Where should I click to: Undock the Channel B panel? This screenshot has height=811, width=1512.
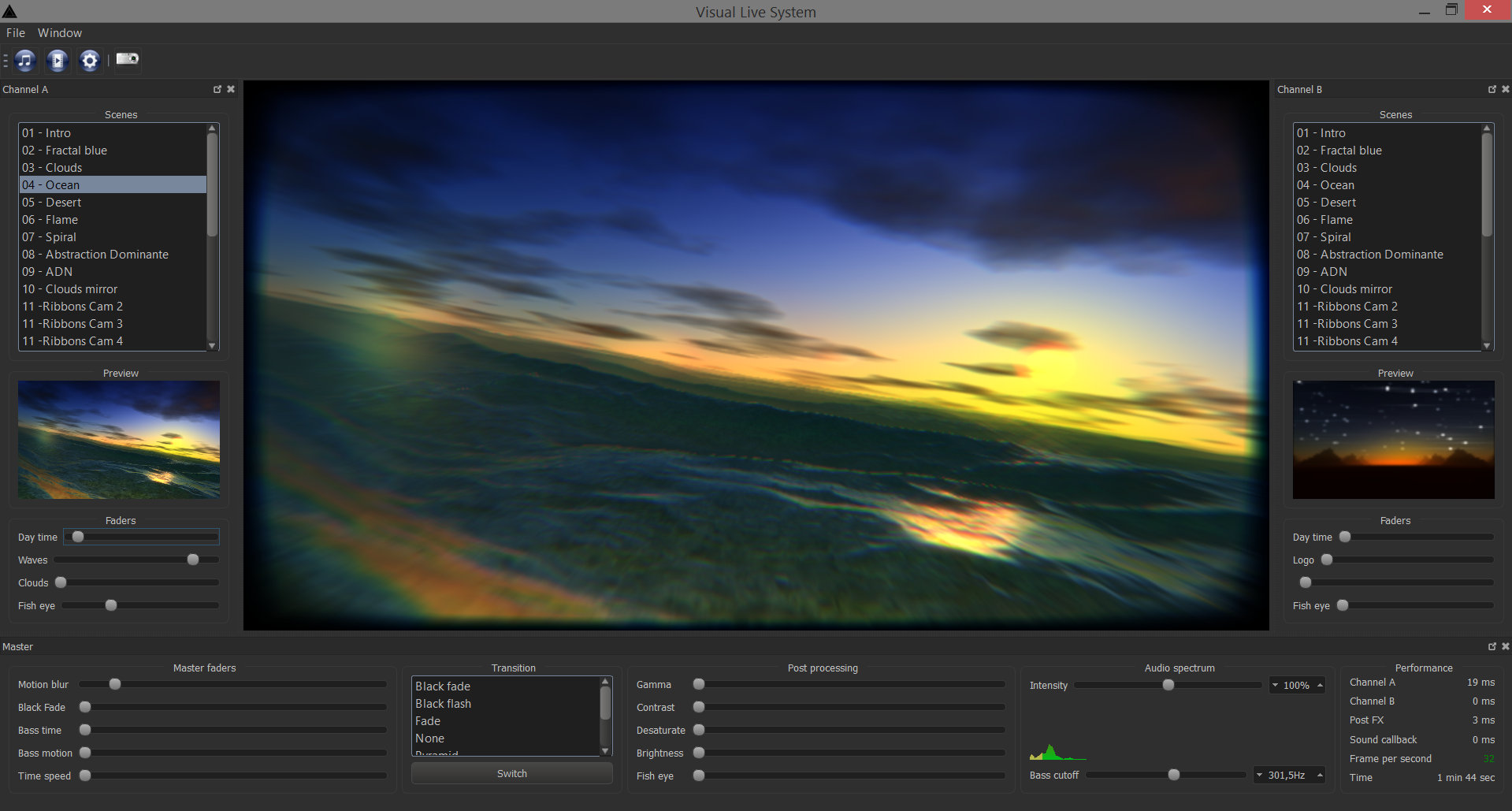(x=1492, y=89)
